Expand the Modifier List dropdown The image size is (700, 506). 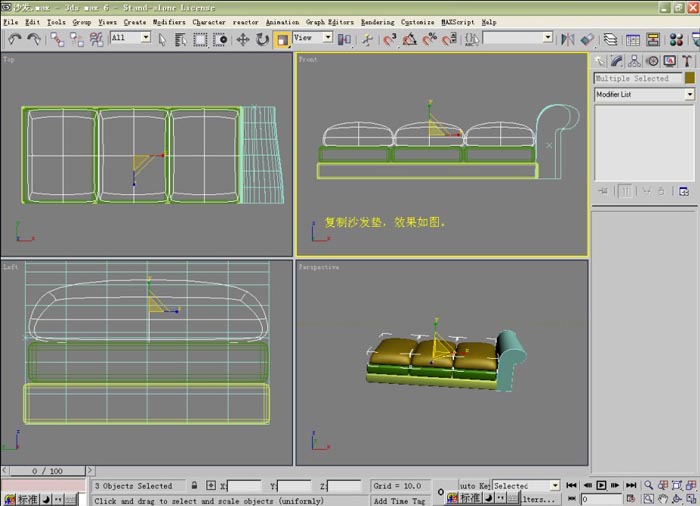pos(690,94)
